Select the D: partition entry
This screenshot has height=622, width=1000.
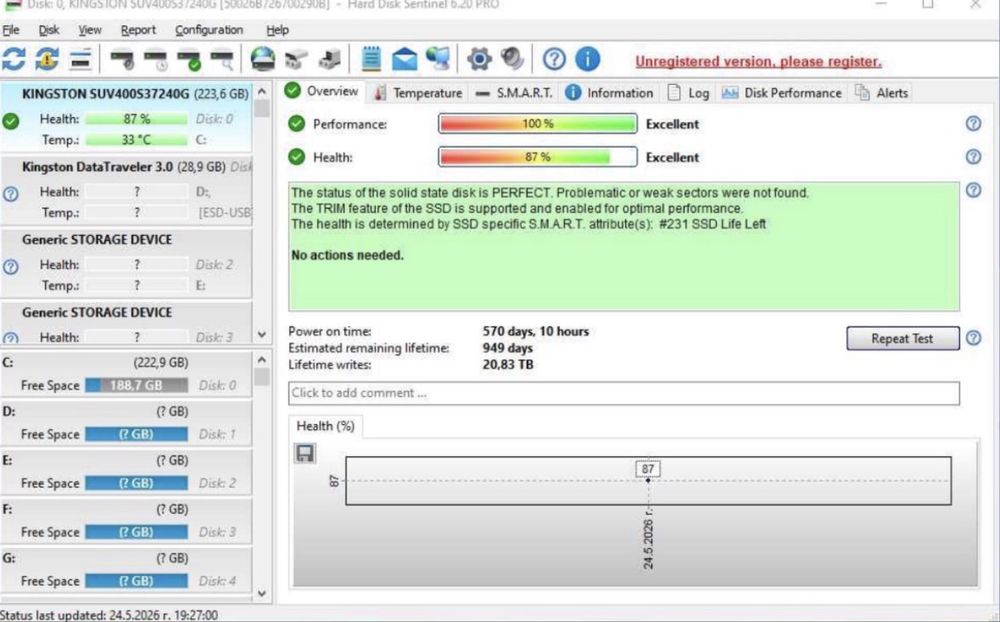(x=126, y=424)
